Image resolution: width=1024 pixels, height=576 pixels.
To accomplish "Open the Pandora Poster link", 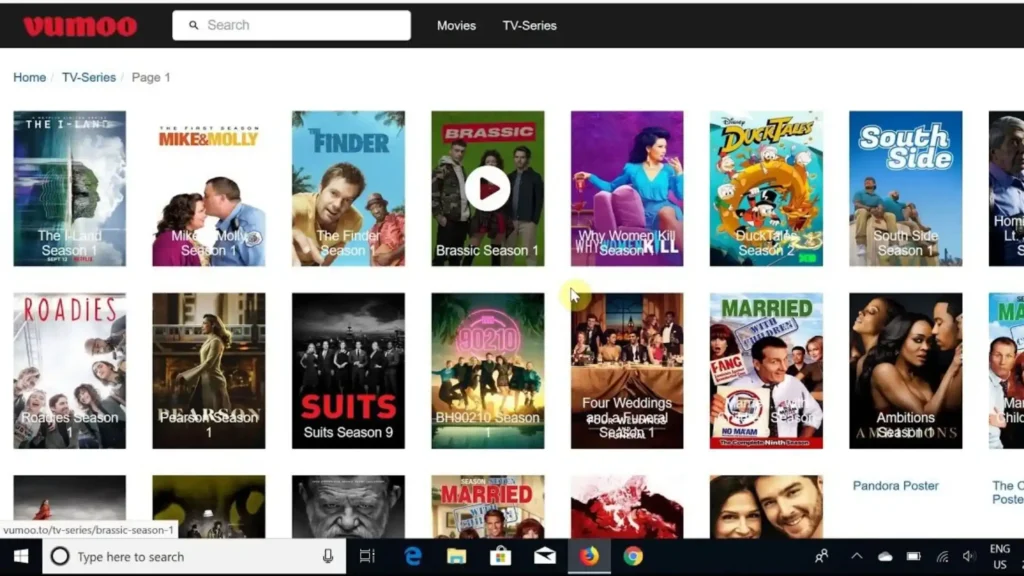I will click(x=895, y=486).
